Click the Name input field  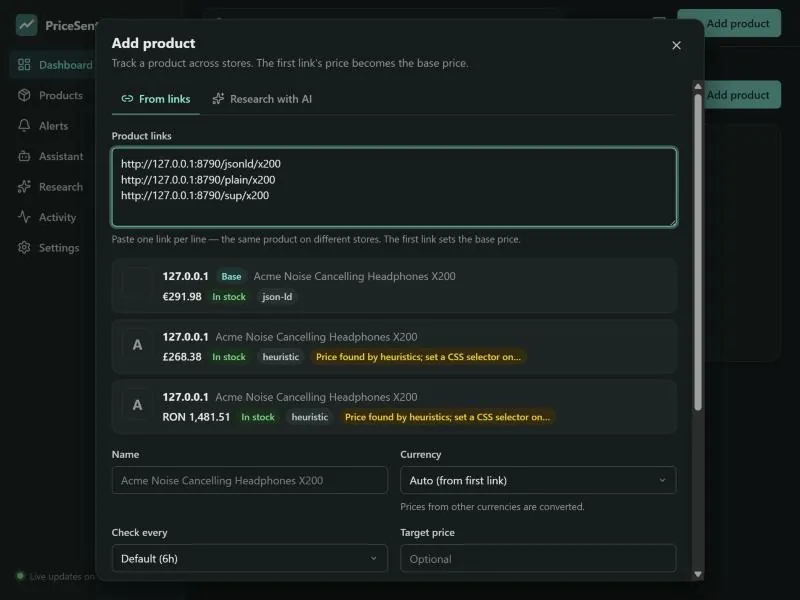click(249, 480)
